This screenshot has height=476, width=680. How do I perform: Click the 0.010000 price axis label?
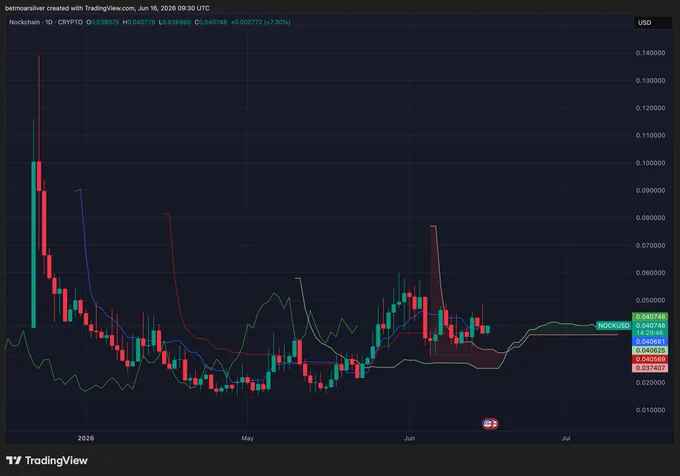click(x=650, y=410)
